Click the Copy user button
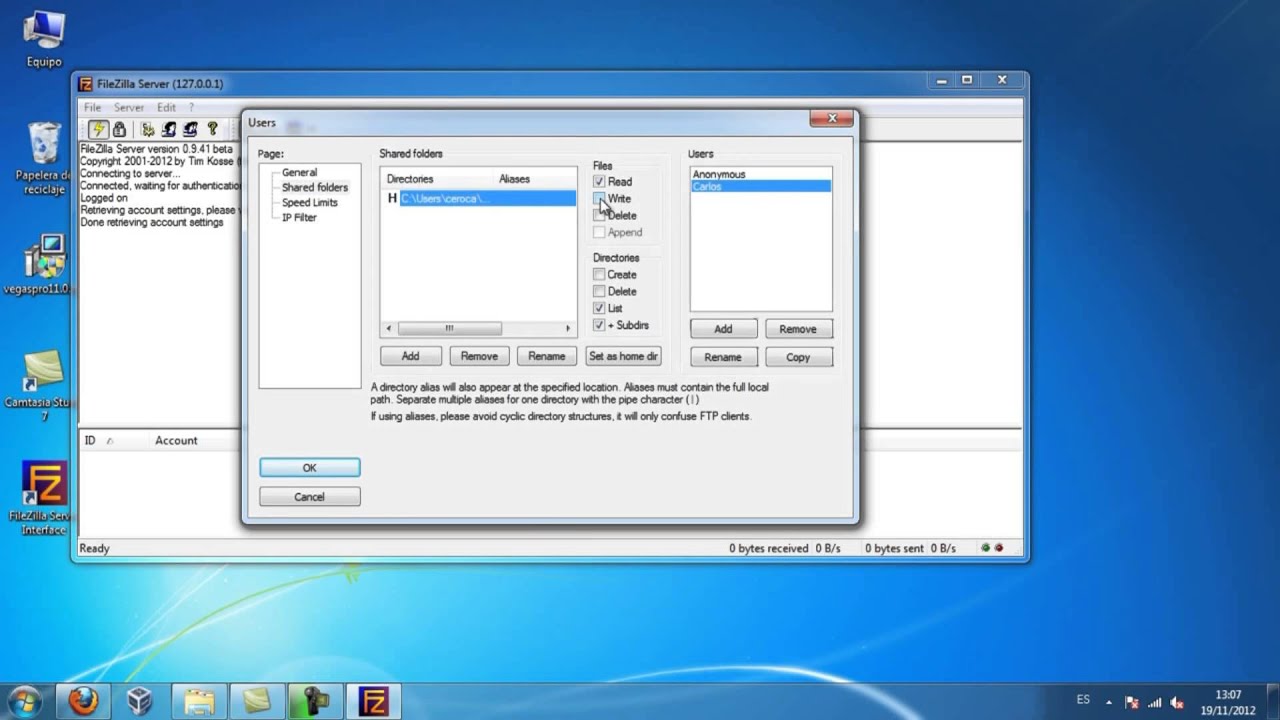1280x720 pixels. point(798,357)
